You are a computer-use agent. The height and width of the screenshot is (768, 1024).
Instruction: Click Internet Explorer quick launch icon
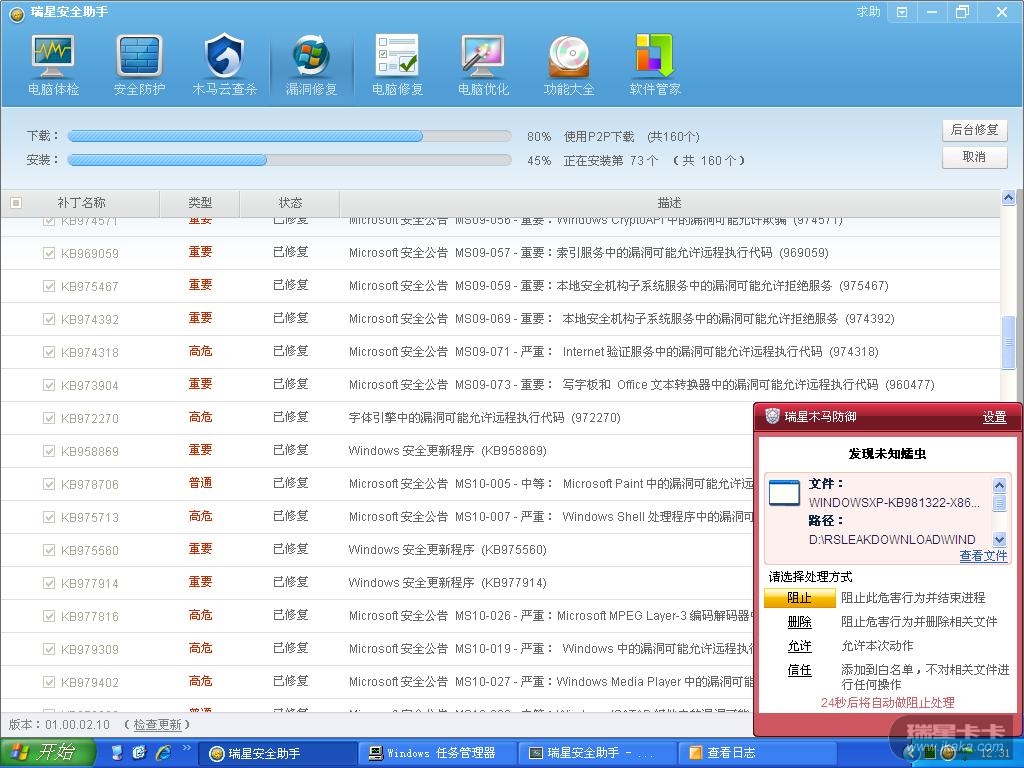click(163, 752)
